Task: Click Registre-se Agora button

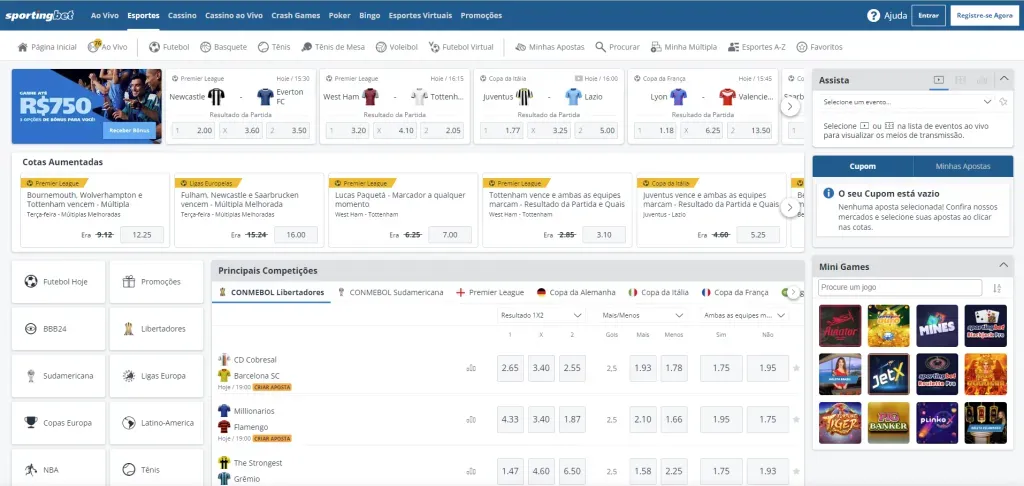Action: pyautogui.click(x=985, y=15)
